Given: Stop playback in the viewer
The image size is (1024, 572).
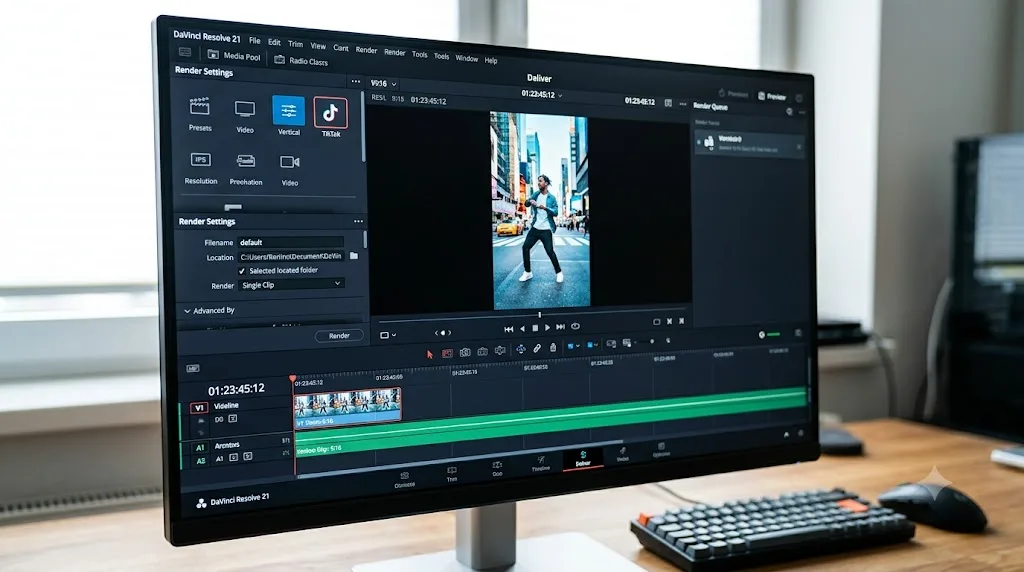Looking at the screenshot, I should point(535,328).
